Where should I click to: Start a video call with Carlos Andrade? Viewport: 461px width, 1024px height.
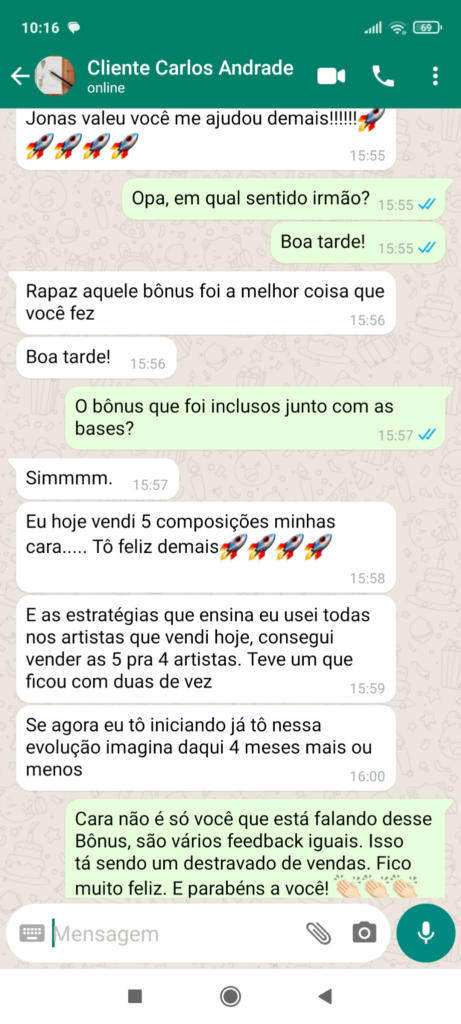pyautogui.click(x=331, y=76)
